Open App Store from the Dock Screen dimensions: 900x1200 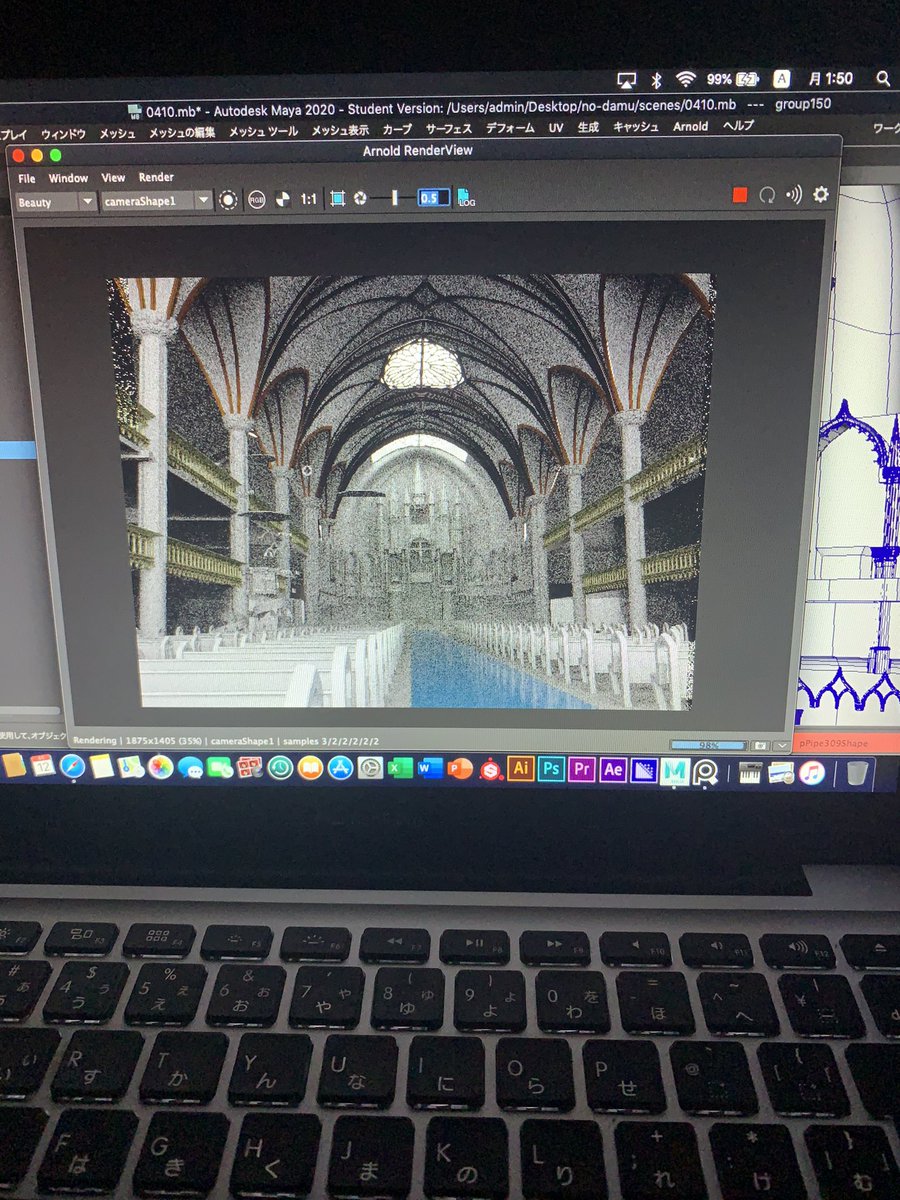click(x=341, y=769)
